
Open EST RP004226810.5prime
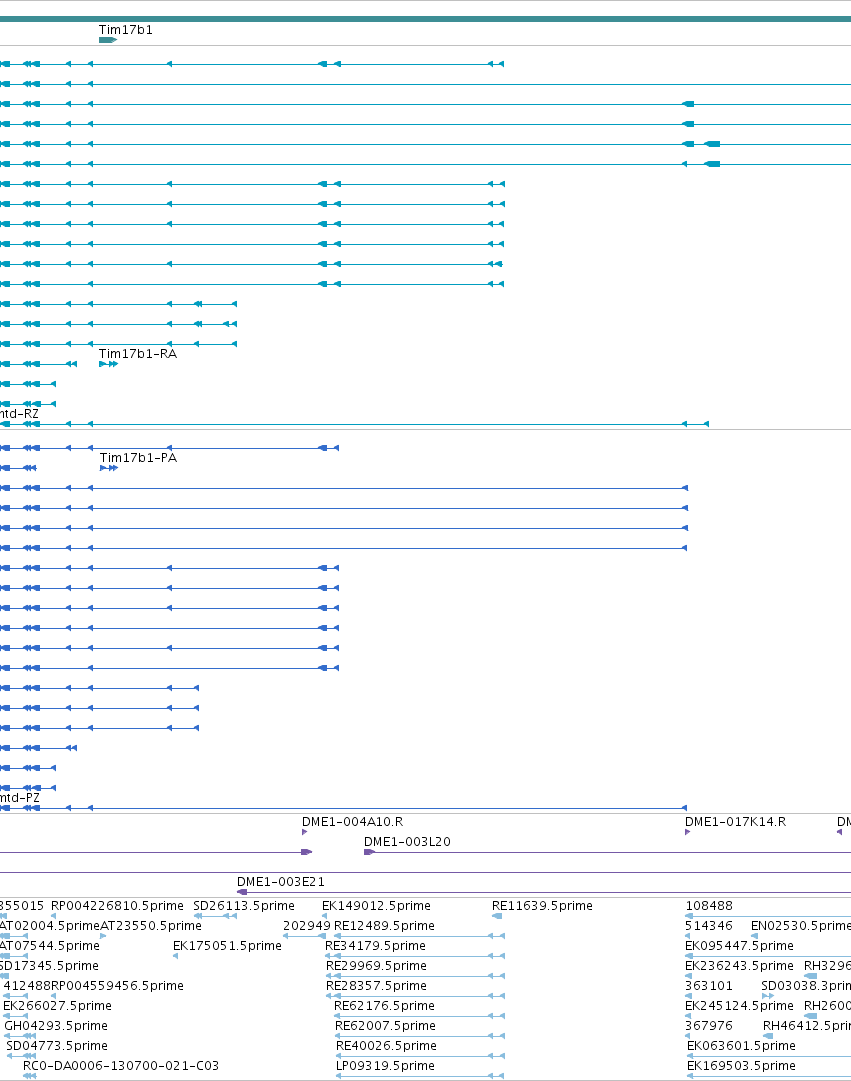tap(117, 906)
